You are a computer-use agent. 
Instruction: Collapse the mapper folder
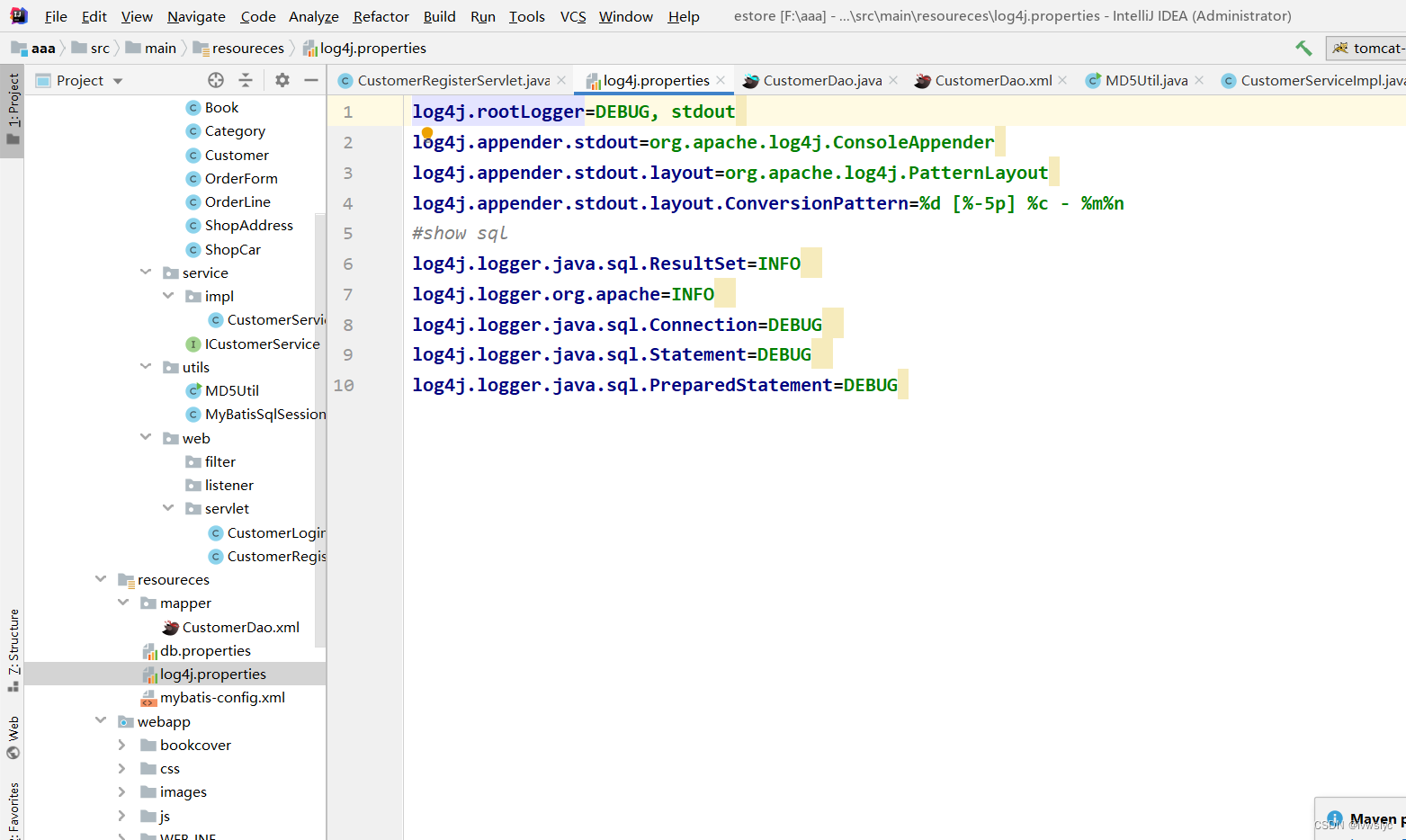pyautogui.click(x=123, y=602)
